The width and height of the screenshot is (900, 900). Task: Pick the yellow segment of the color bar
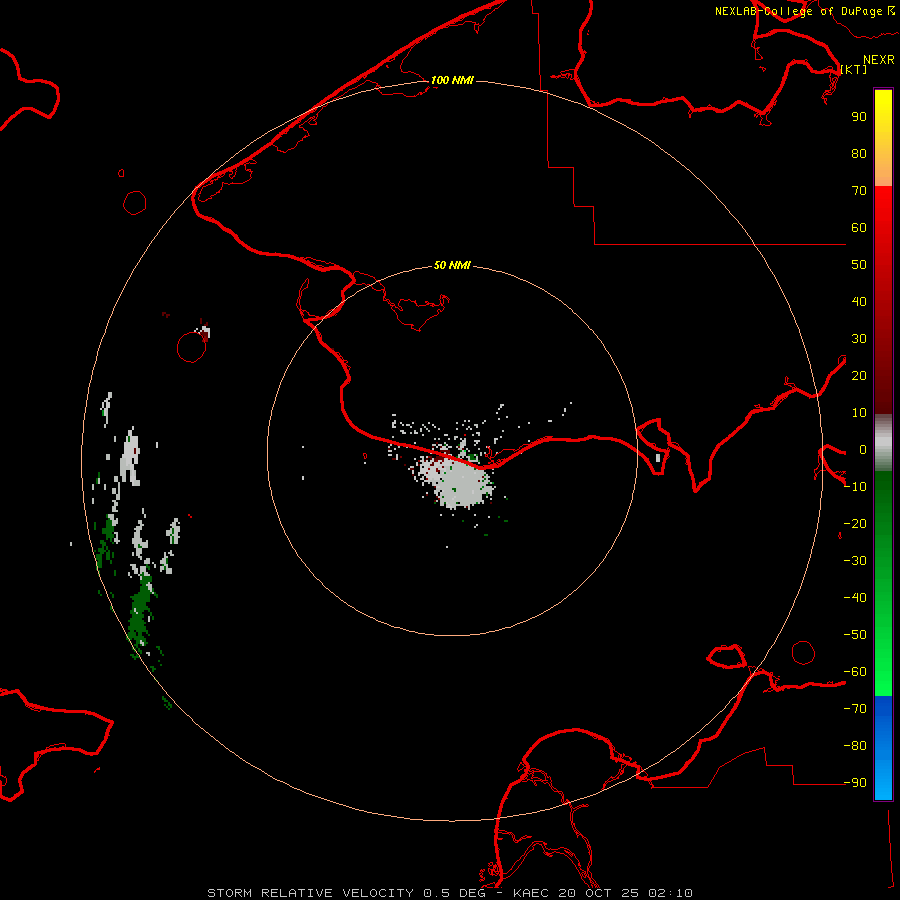(x=883, y=138)
